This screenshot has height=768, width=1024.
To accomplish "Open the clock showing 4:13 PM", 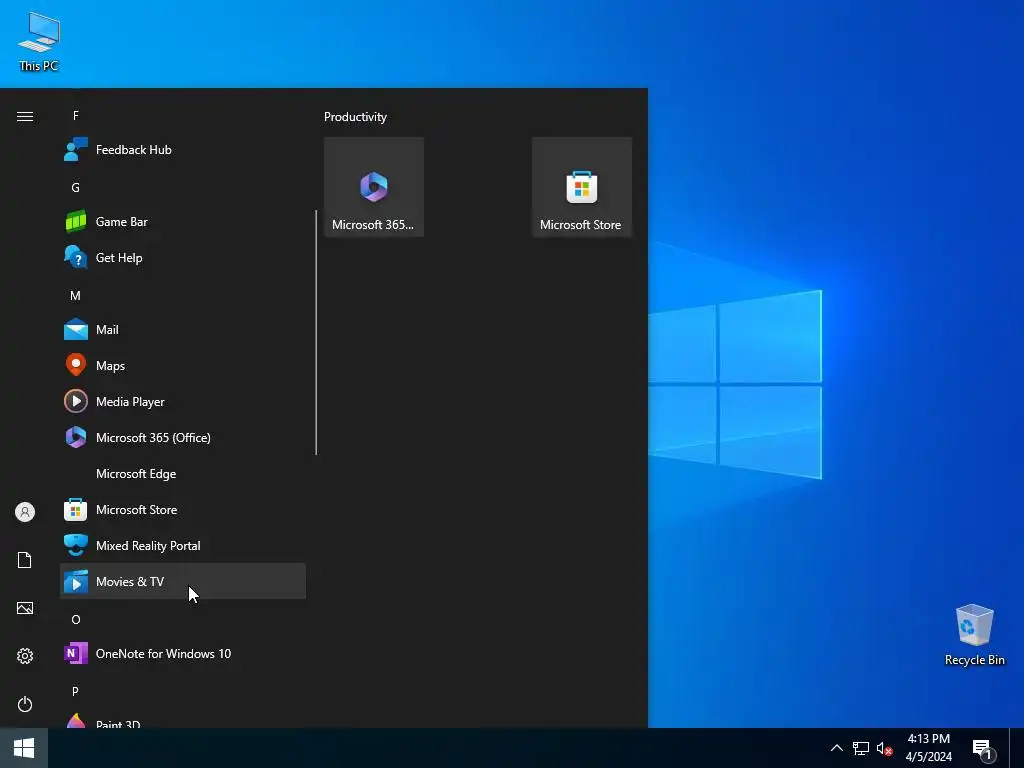I will coord(929,748).
